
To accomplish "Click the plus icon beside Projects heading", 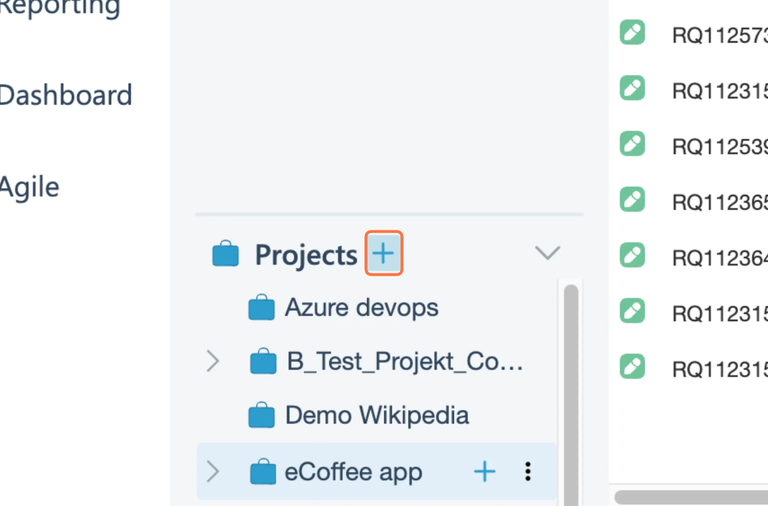I will pyautogui.click(x=384, y=254).
